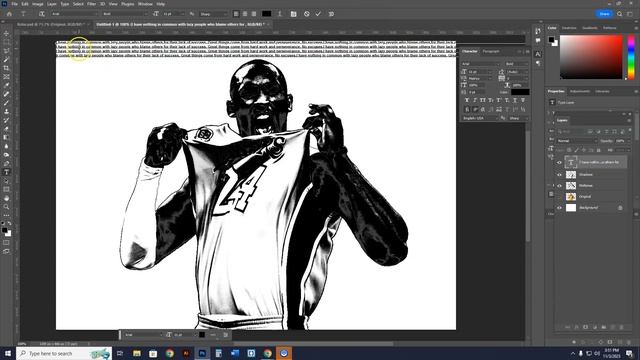Viewport: 640px width, 360px height.
Task: Right align text in options bar
Action: click(x=254, y=14)
